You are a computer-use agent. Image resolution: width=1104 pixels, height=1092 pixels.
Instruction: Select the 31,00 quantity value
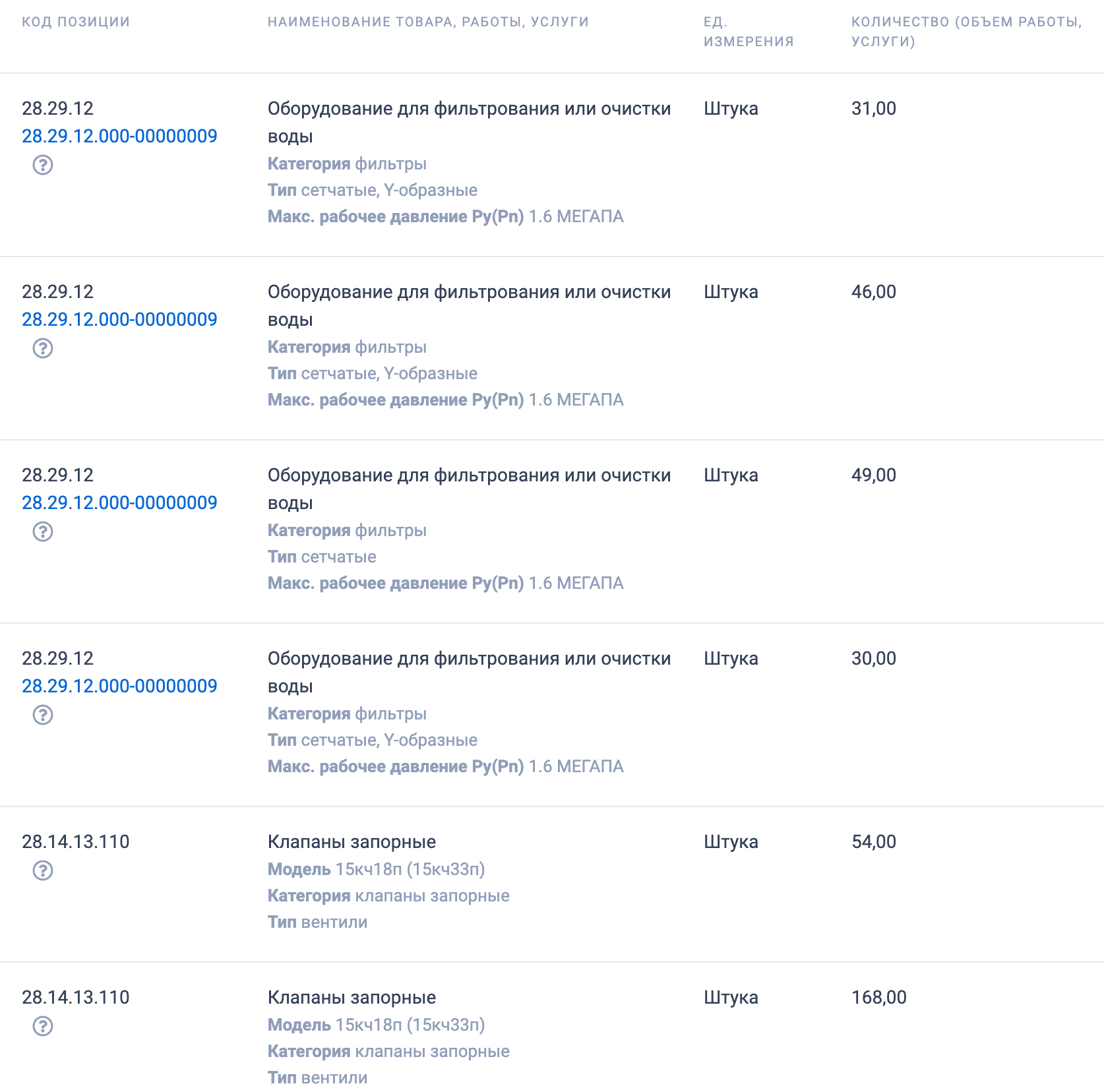pyautogui.click(x=873, y=109)
